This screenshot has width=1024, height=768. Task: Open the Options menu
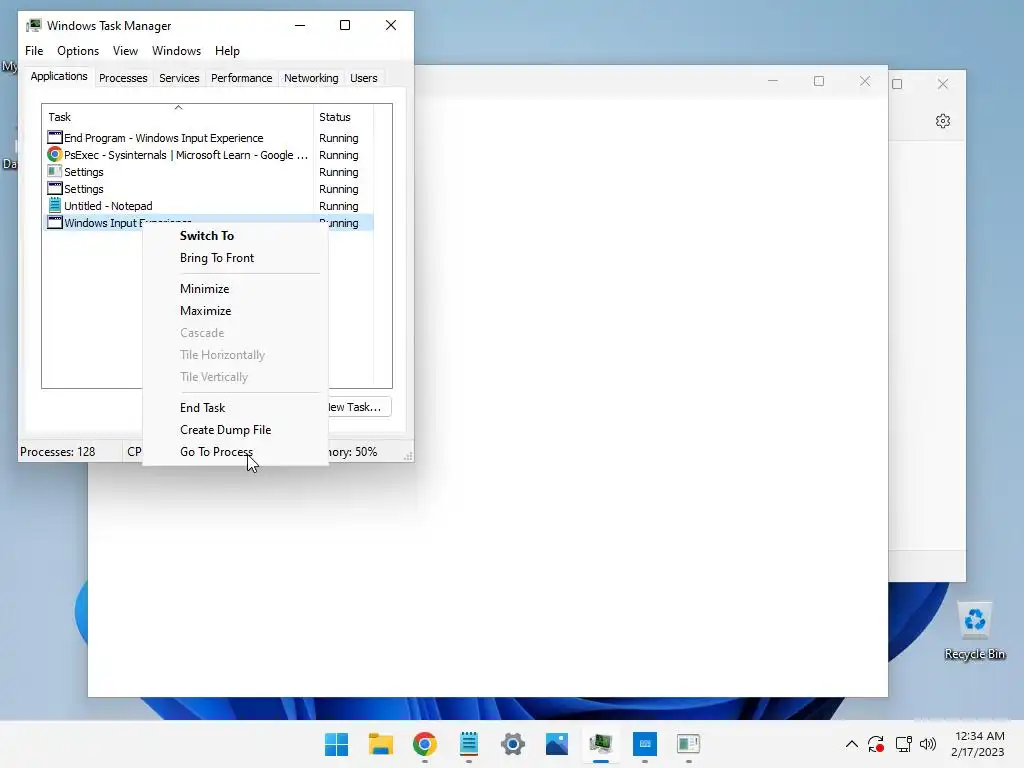pos(78,51)
